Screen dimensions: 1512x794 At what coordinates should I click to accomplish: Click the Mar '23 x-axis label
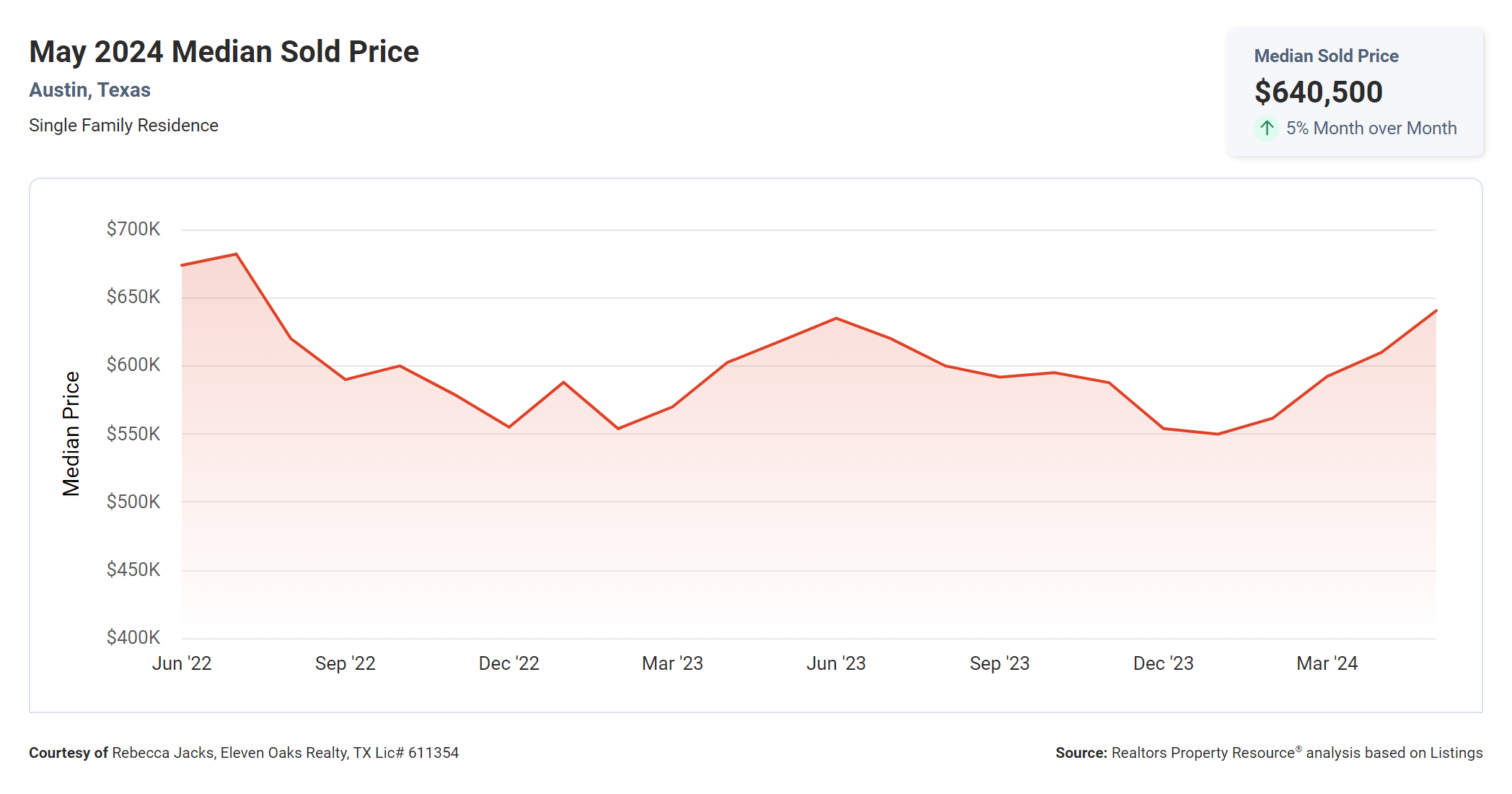point(672,663)
